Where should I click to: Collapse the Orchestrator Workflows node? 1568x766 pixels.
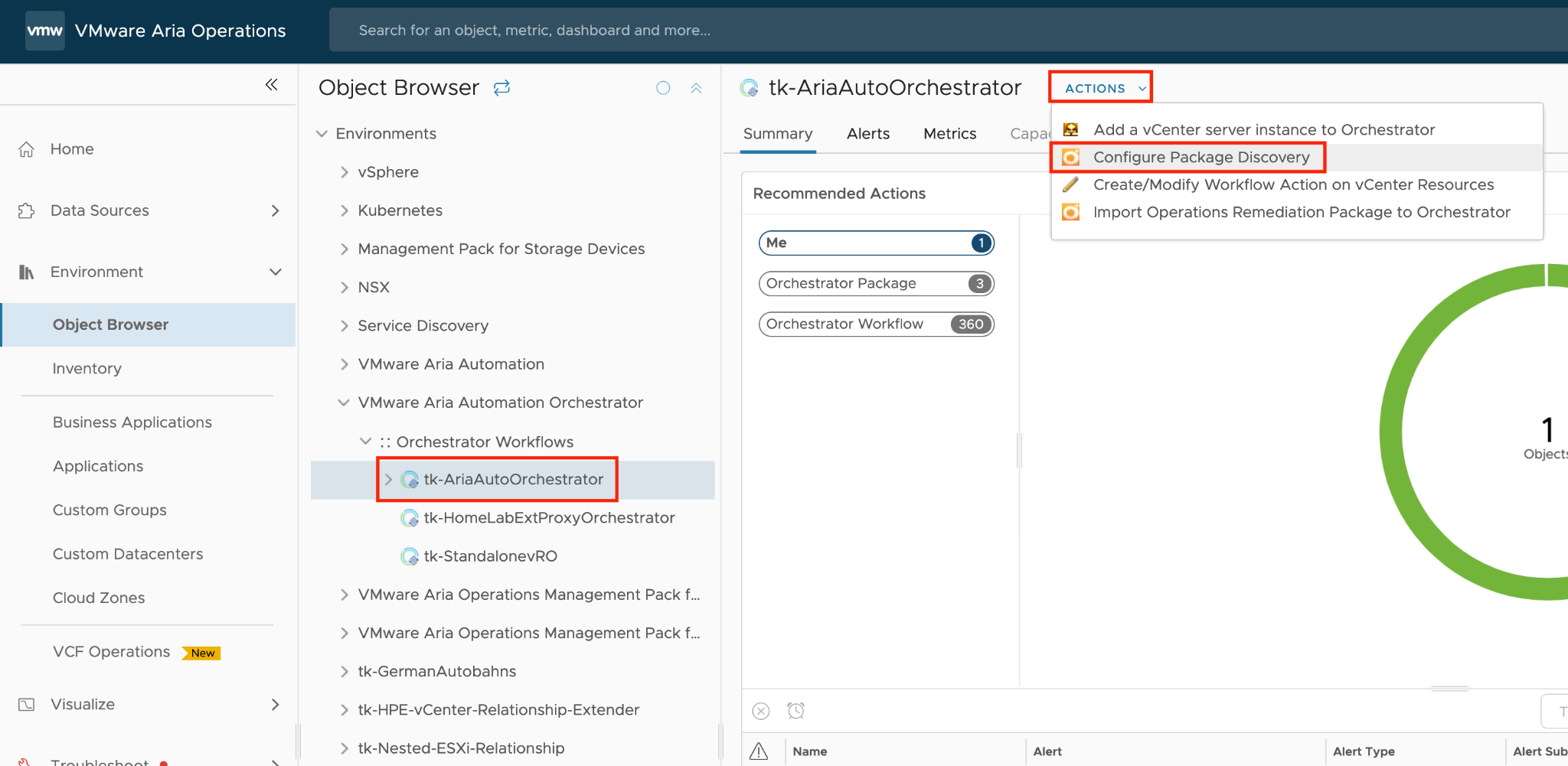coord(365,442)
